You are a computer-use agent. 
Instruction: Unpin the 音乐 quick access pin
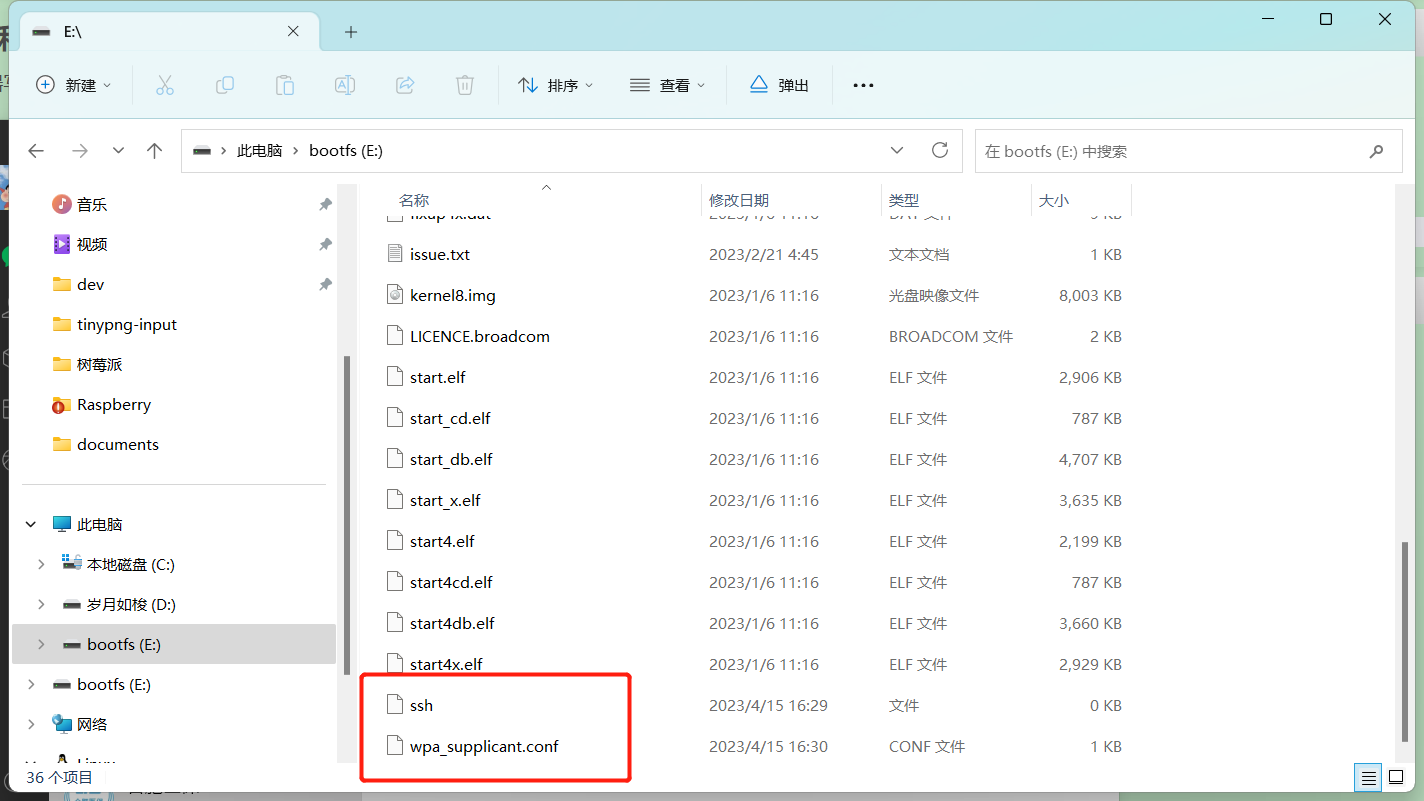click(325, 204)
